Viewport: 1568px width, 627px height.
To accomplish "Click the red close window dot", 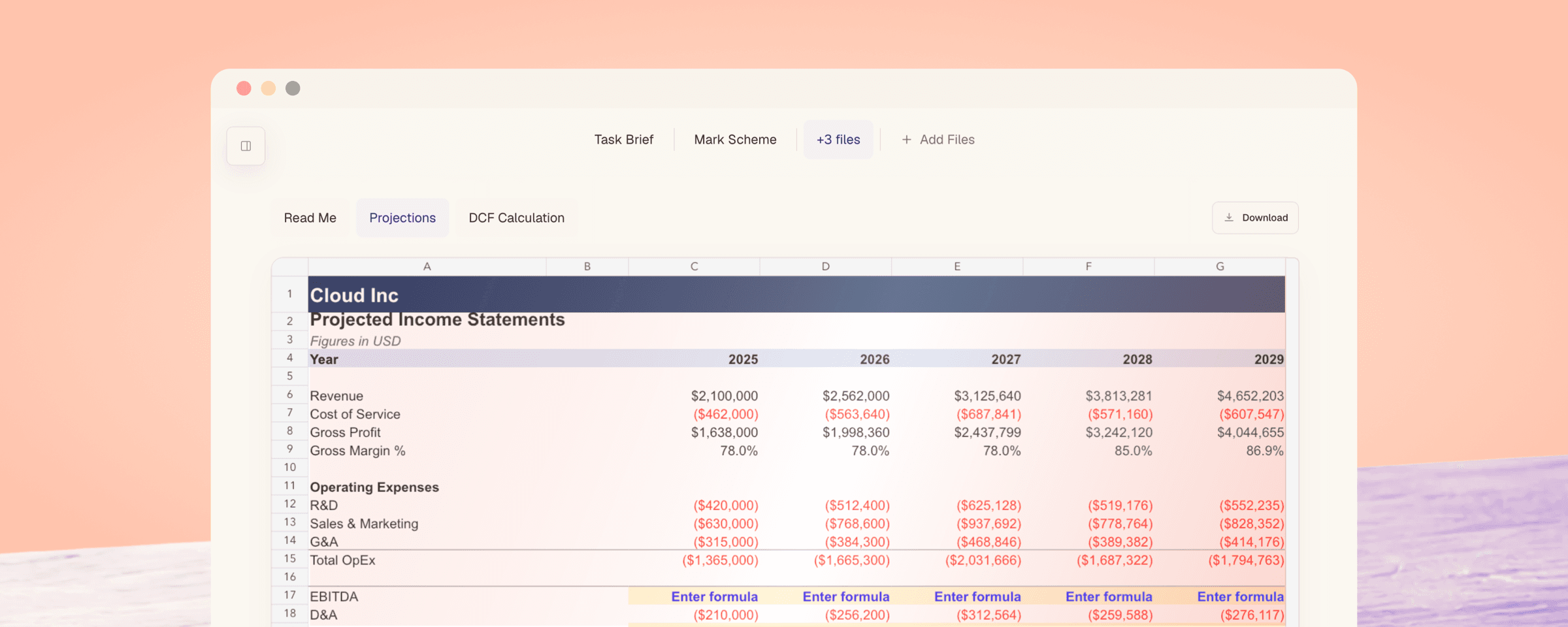I will point(244,88).
